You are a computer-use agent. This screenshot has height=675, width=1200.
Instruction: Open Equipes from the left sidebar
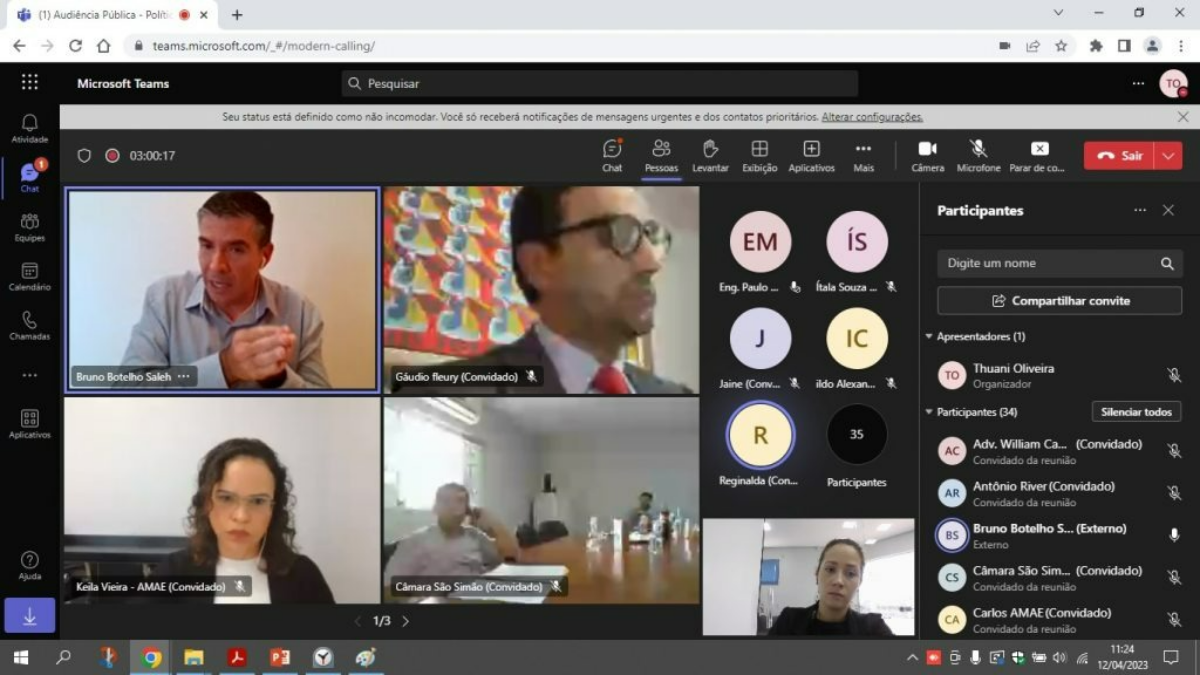(x=29, y=228)
